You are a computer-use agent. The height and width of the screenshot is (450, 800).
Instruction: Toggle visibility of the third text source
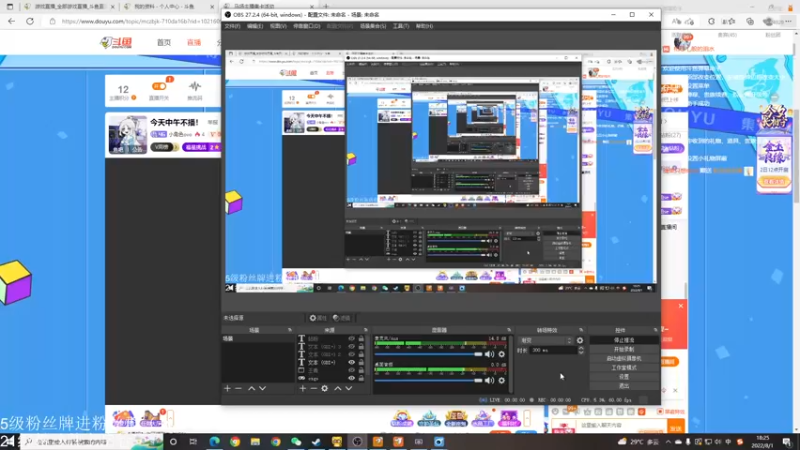coord(351,354)
